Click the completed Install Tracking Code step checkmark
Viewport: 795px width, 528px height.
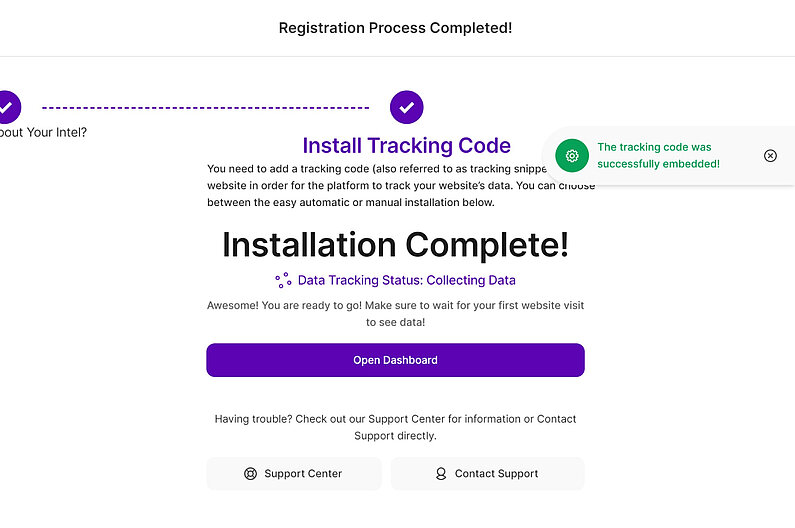[x=406, y=107]
